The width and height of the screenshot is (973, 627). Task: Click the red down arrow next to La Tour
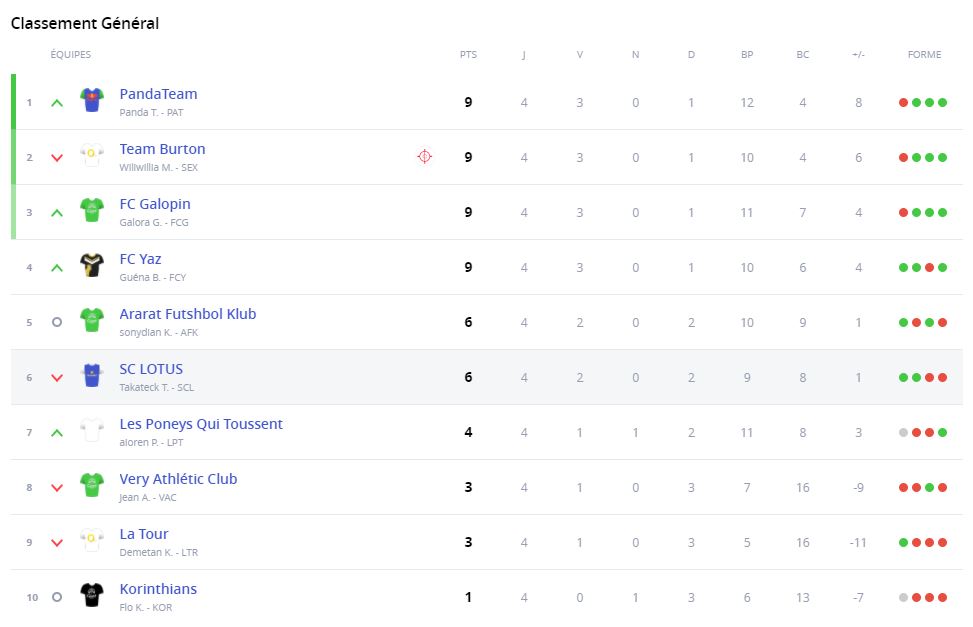[57, 542]
